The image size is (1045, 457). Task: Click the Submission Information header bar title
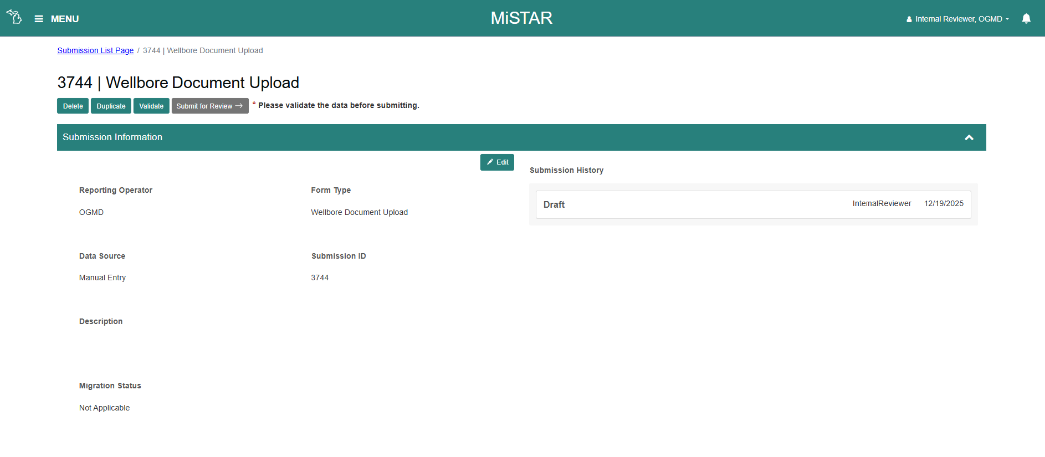tap(113, 137)
